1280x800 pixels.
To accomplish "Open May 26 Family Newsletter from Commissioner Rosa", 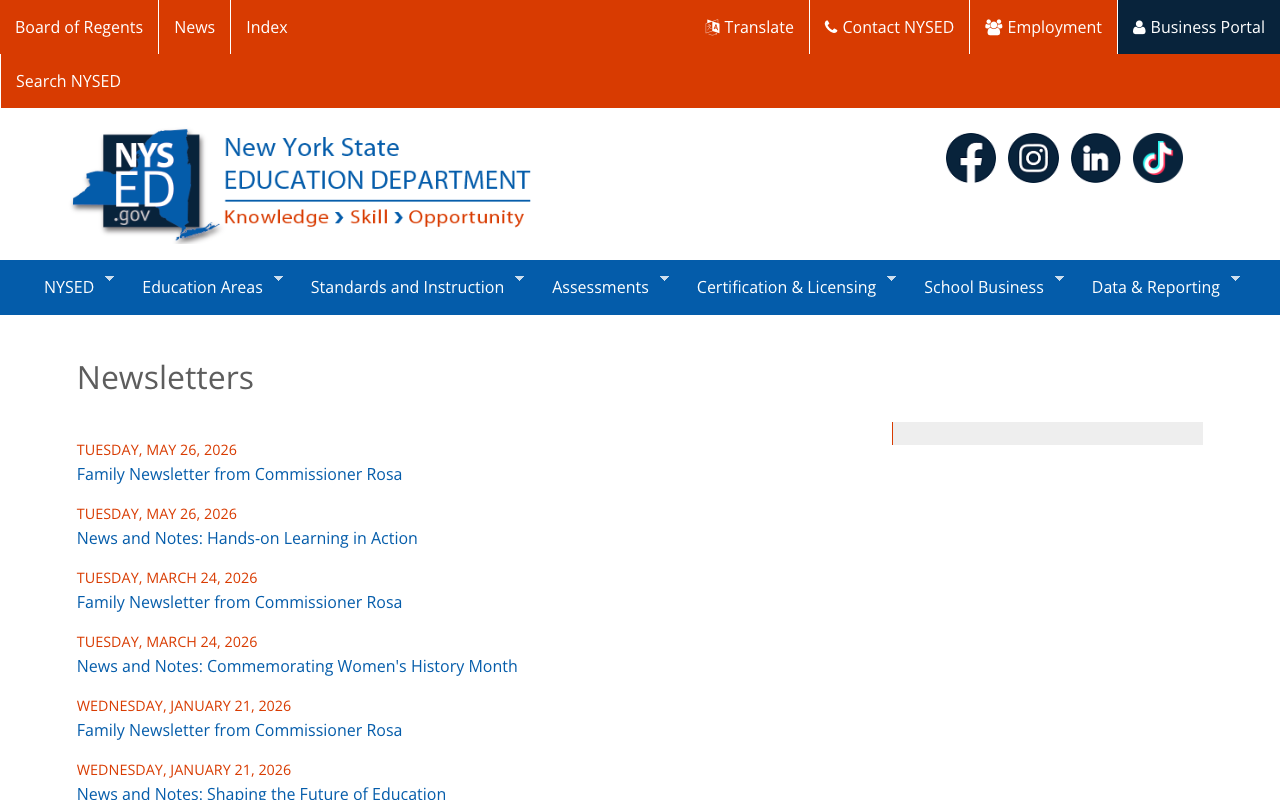I will [239, 474].
